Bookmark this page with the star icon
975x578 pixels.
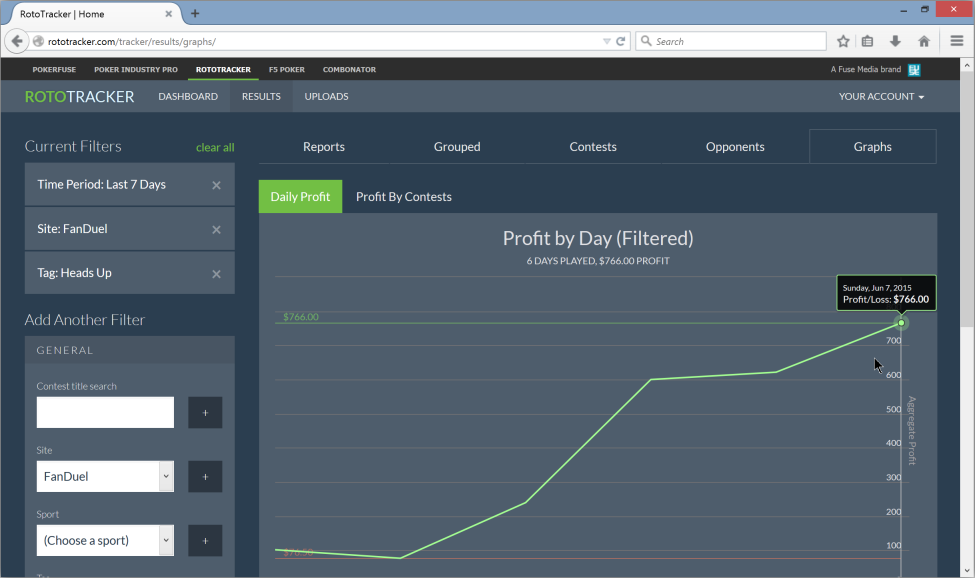coord(843,41)
